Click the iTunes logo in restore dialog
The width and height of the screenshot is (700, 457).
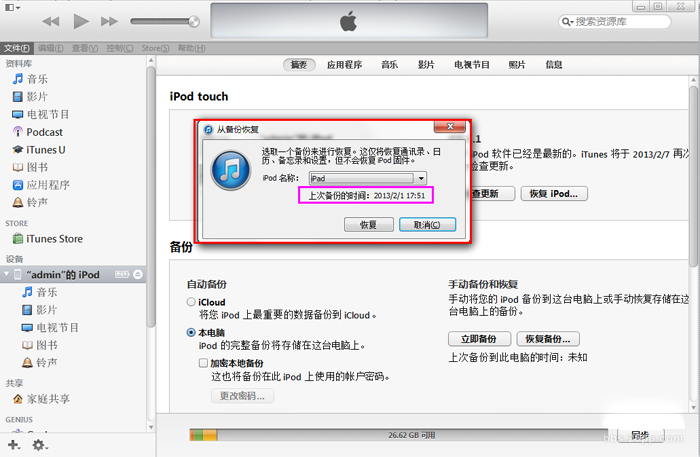231,170
